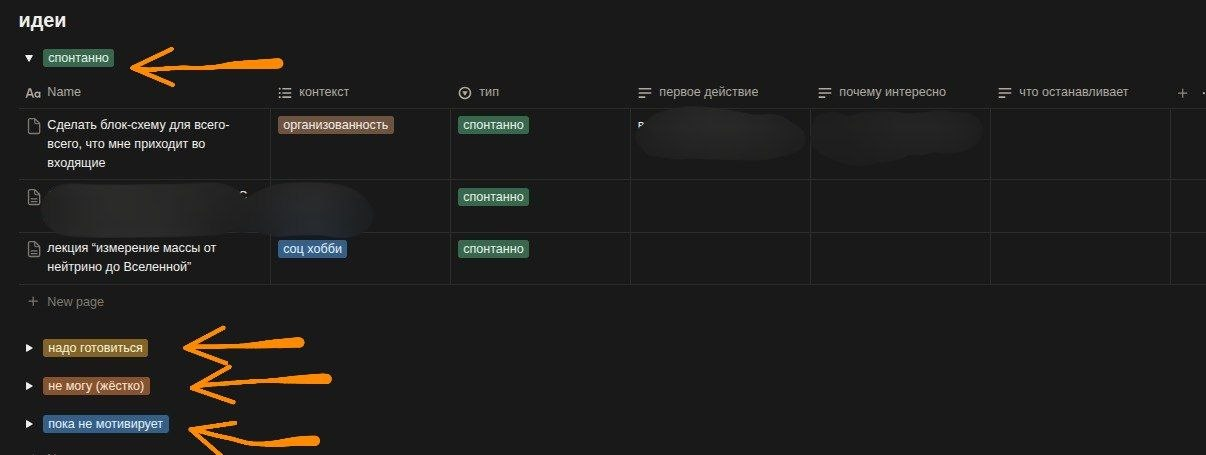
Task: Click the text icon beside первое действие
Action: (x=645, y=93)
